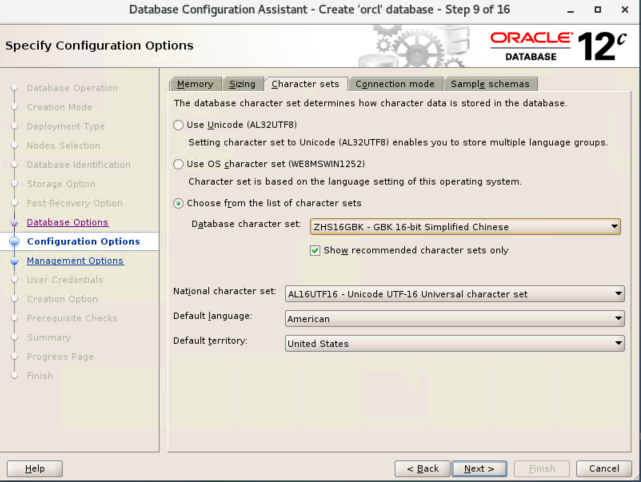The width and height of the screenshot is (641, 482).
Task: Go to Database Options step link
Action: (67, 222)
